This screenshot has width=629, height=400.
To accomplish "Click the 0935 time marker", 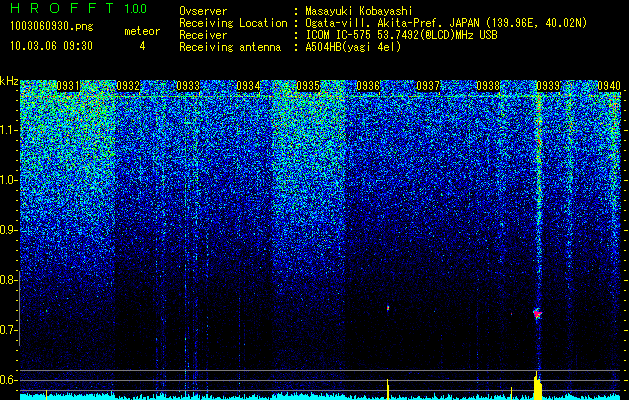I will pyautogui.click(x=308, y=86).
